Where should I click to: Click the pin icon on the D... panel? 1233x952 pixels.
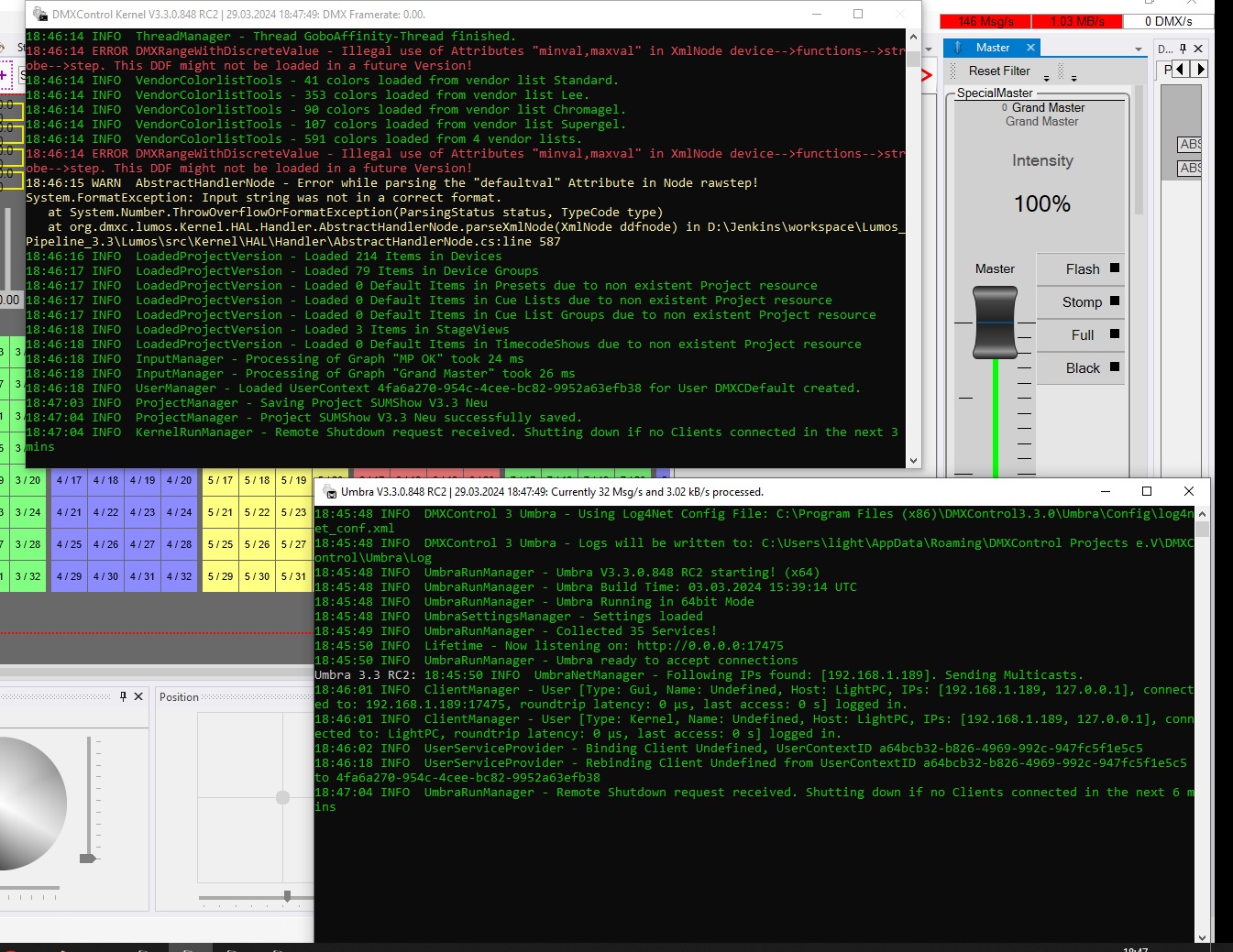[x=1183, y=49]
